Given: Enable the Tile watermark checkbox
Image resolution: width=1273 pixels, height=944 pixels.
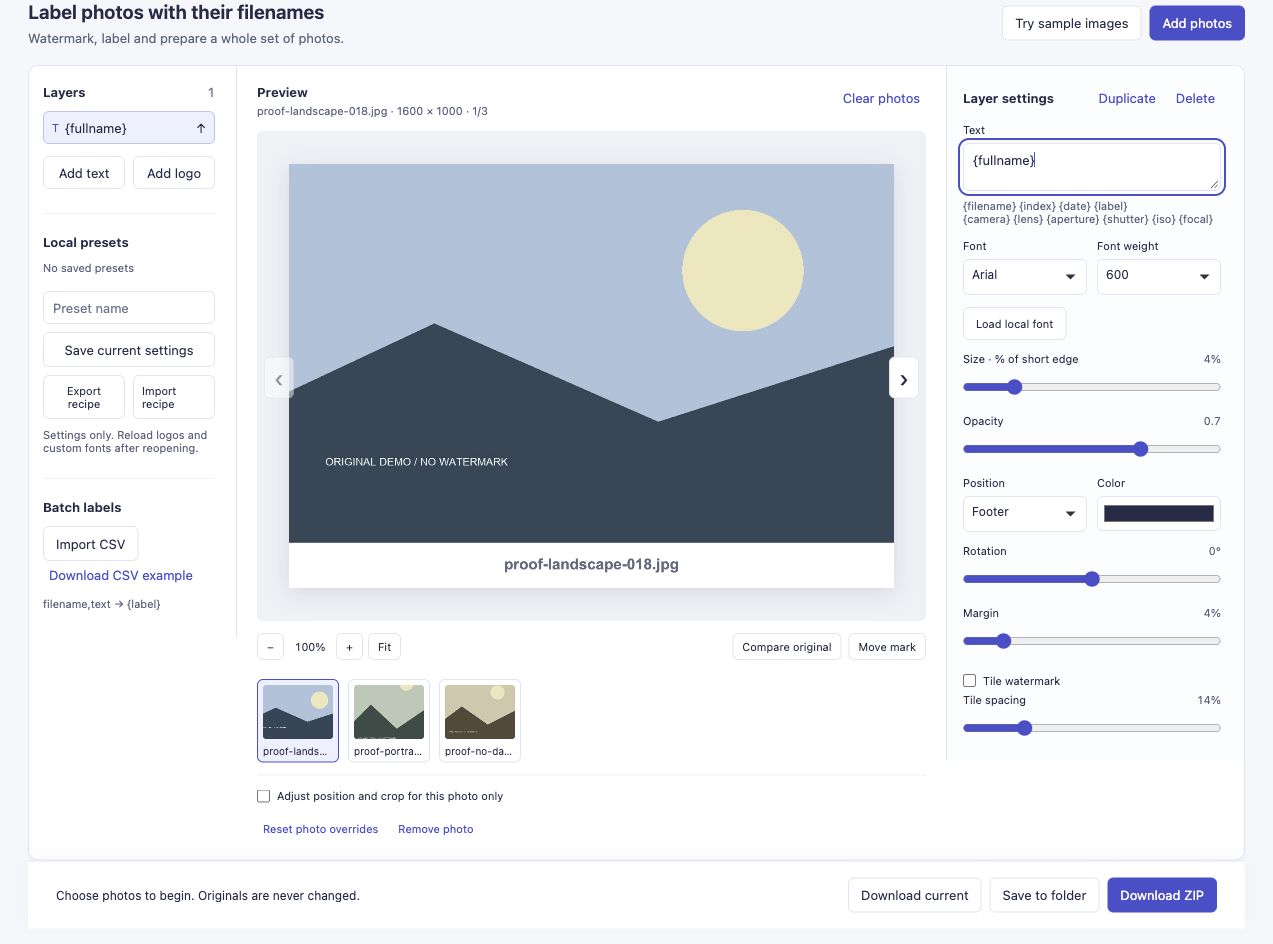Looking at the screenshot, I should (969, 681).
